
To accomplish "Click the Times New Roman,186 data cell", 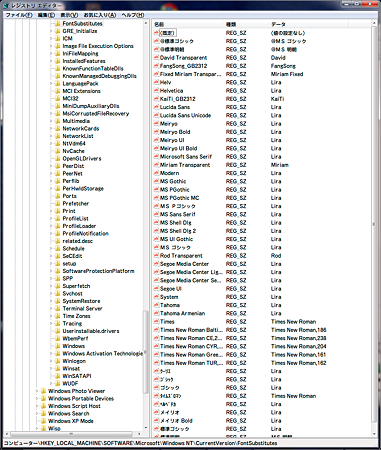I will coord(299,330).
